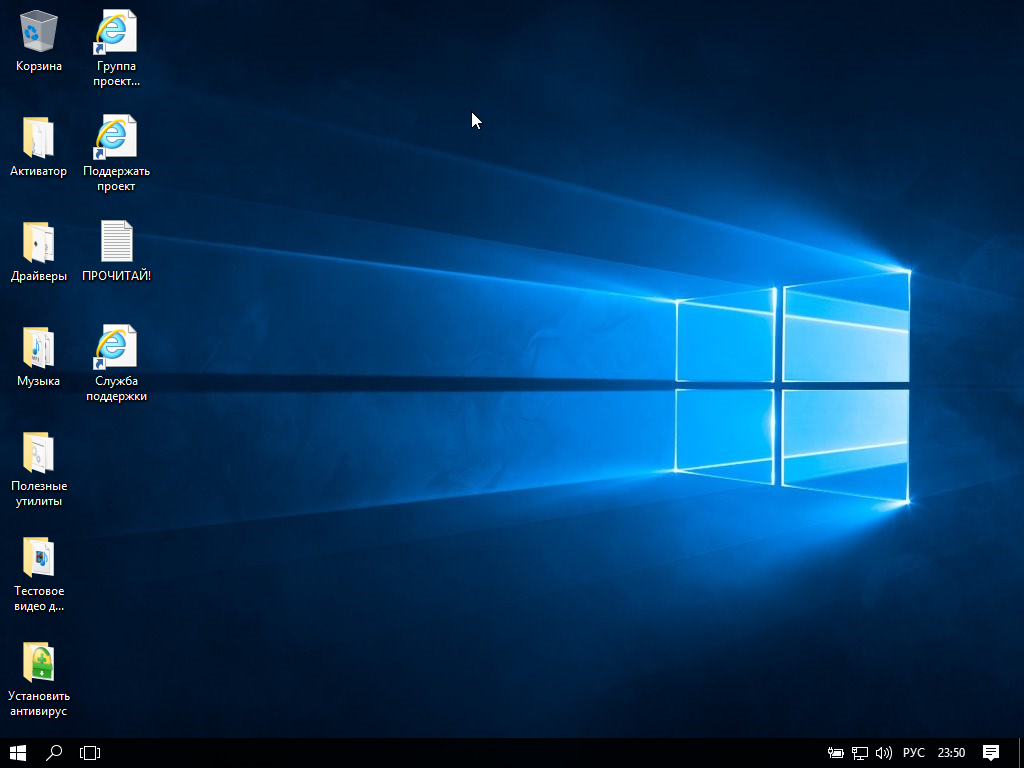Open the Windows Start menu
The width and height of the screenshot is (1024, 768).
pyautogui.click(x=18, y=753)
